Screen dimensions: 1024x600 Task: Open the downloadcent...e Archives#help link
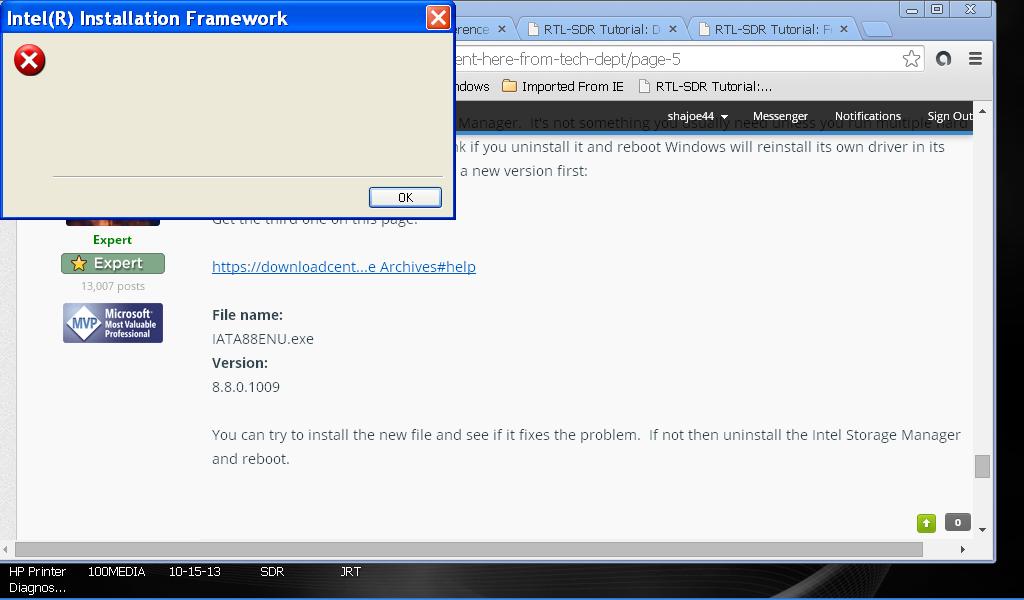pos(344,266)
